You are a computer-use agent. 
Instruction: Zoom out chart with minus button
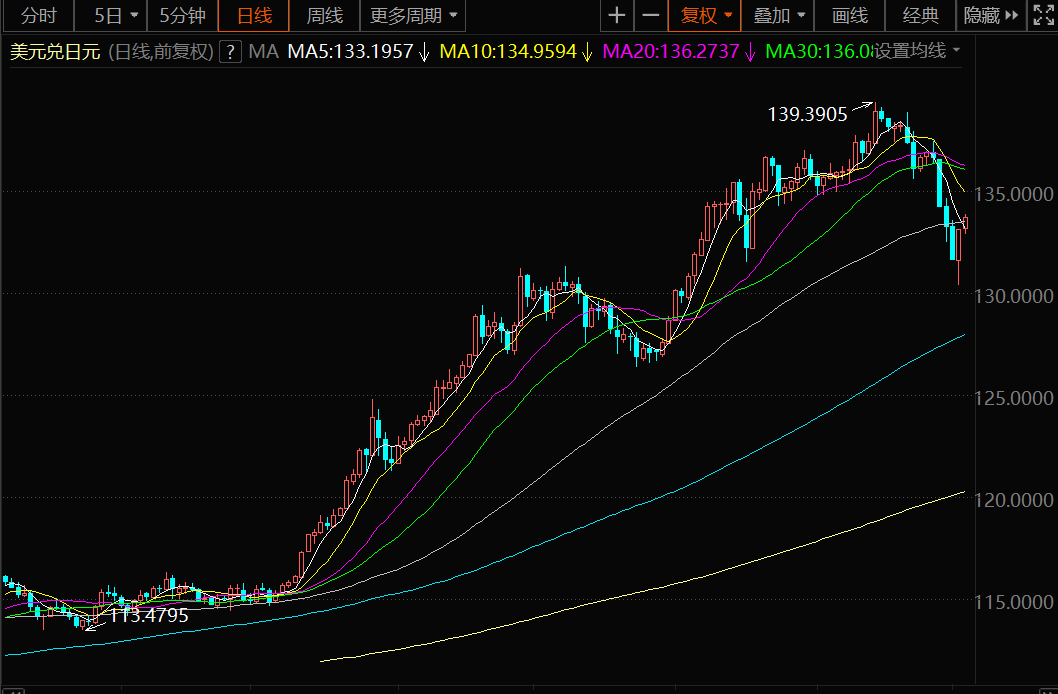(x=650, y=16)
